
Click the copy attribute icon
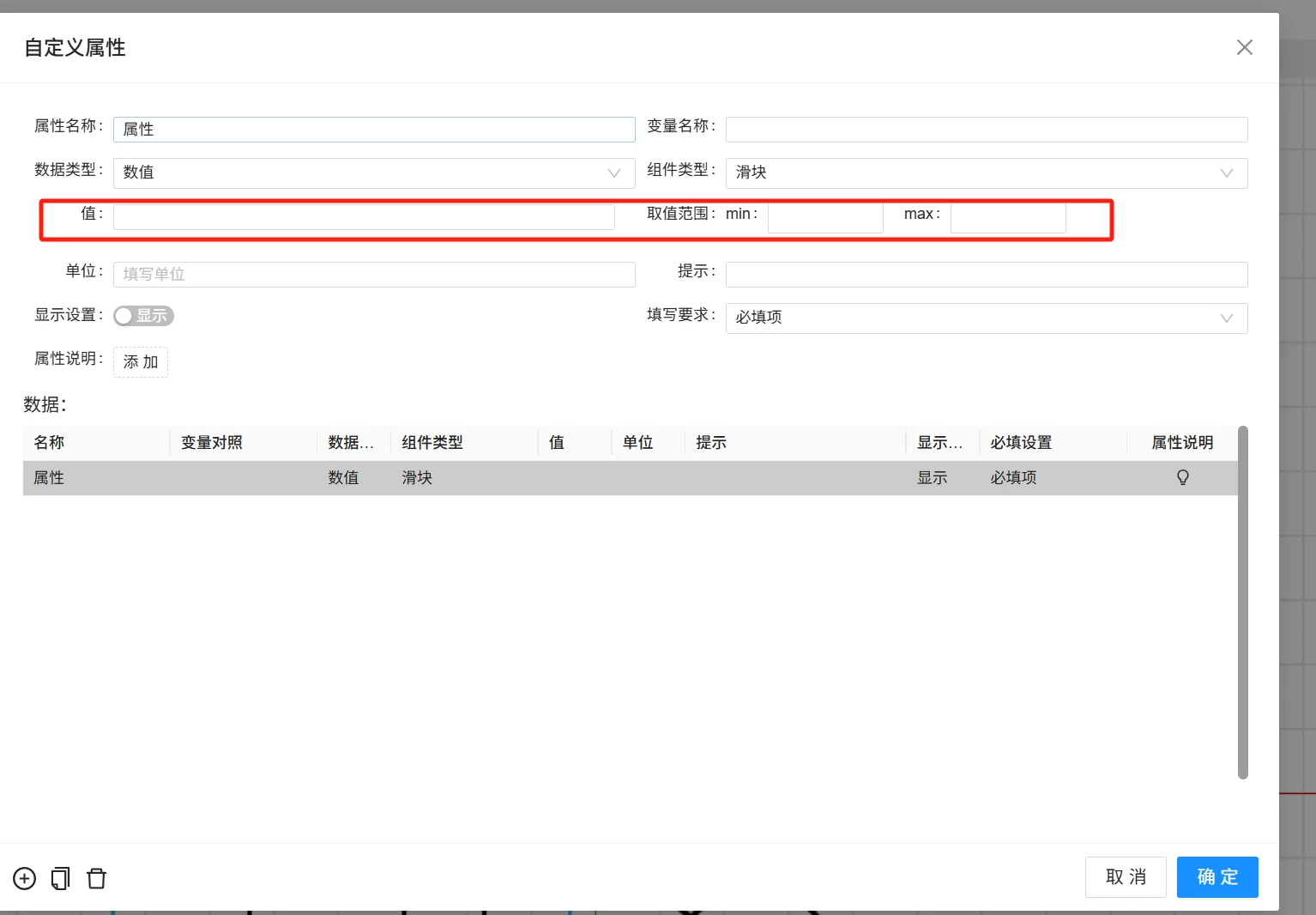pos(61,879)
